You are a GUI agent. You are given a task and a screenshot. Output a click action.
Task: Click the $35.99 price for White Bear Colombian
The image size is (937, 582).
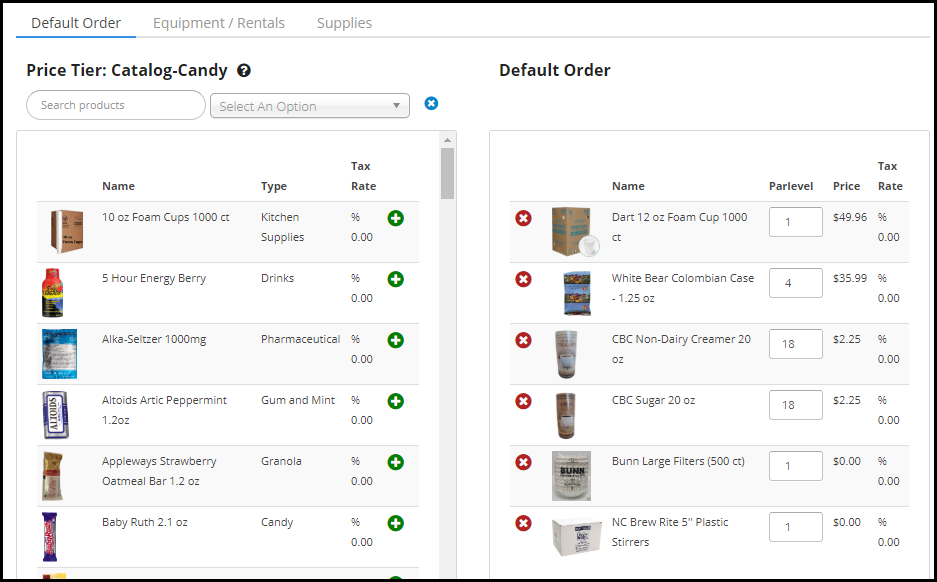(x=850, y=278)
